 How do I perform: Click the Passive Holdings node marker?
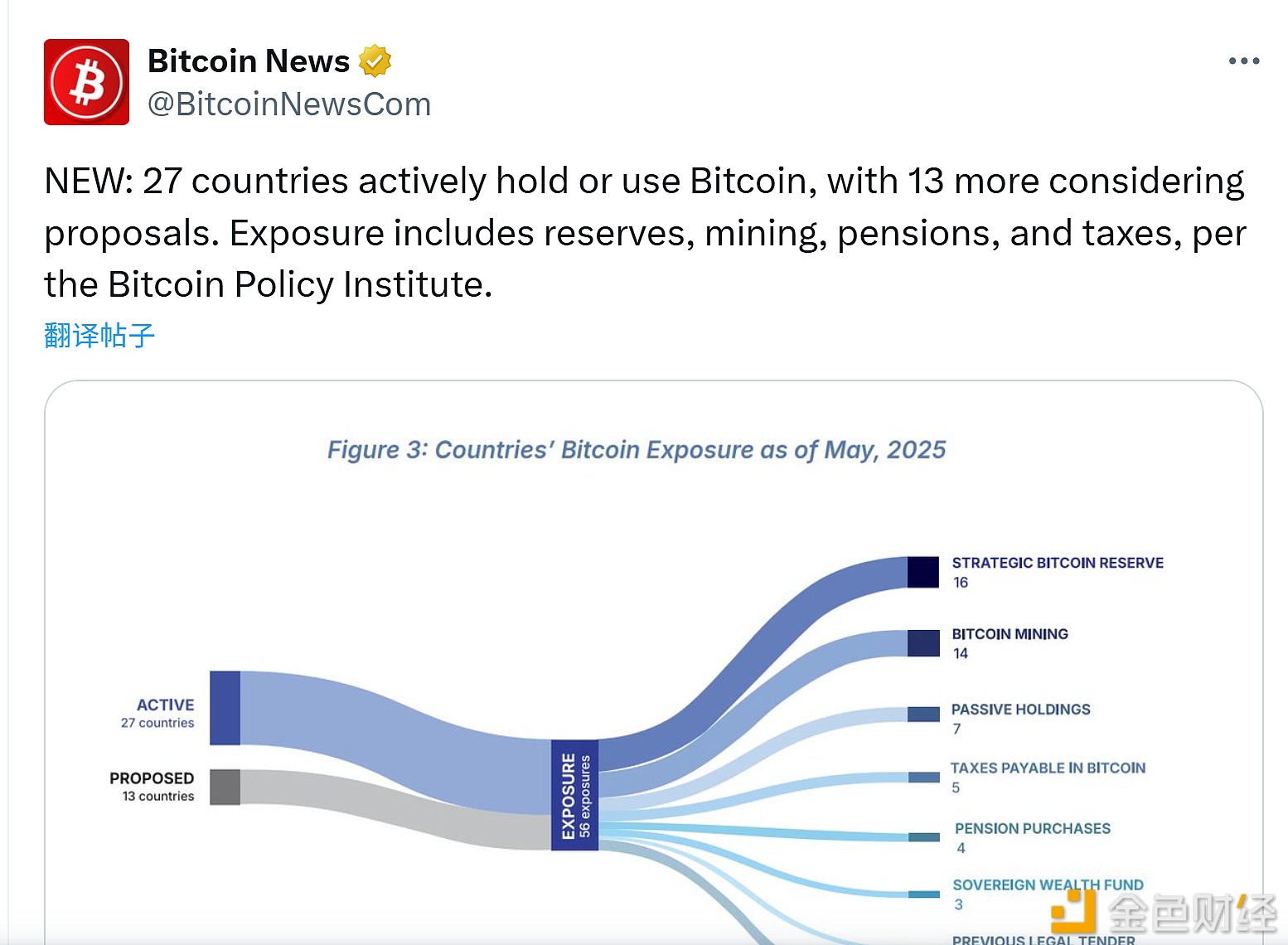pos(922,715)
